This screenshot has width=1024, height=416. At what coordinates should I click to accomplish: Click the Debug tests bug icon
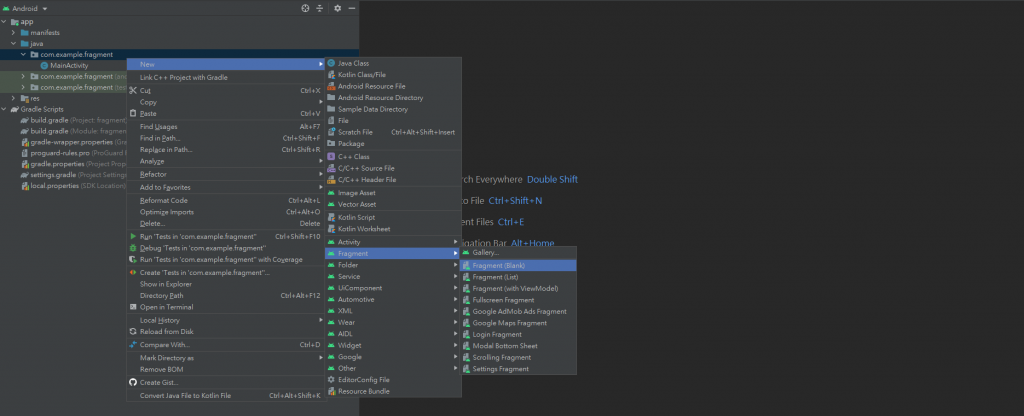click(x=133, y=248)
